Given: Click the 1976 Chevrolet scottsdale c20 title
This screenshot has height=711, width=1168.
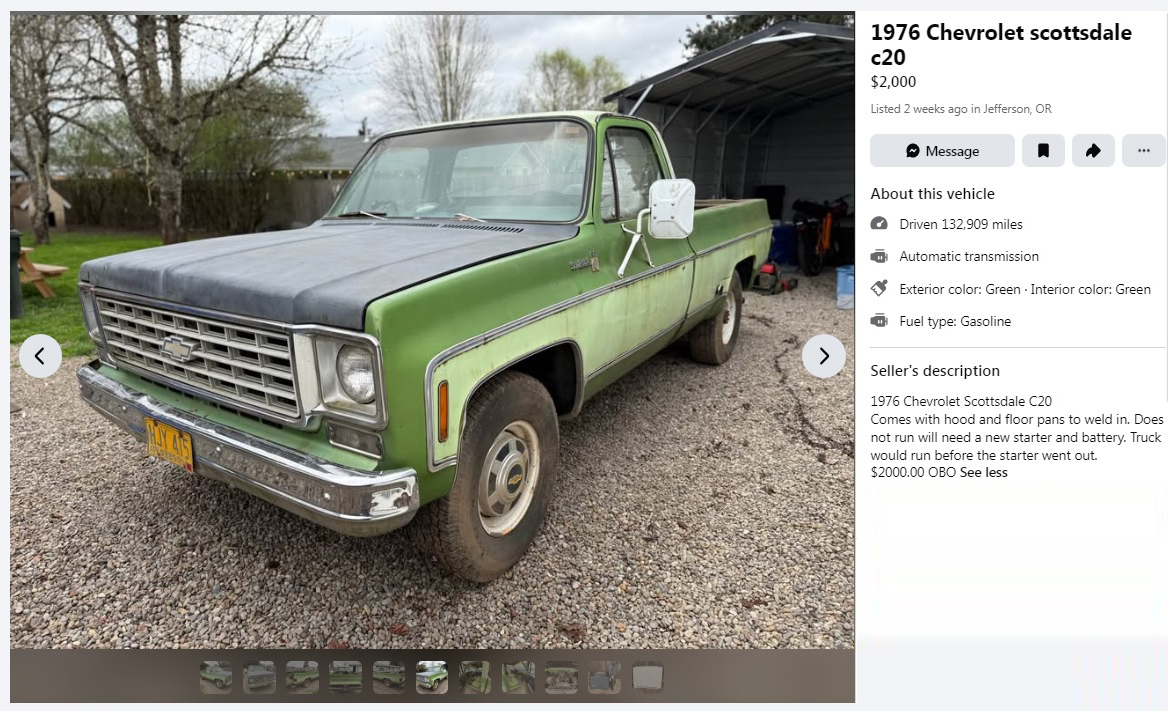Looking at the screenshot, I should coord(1000,45).
